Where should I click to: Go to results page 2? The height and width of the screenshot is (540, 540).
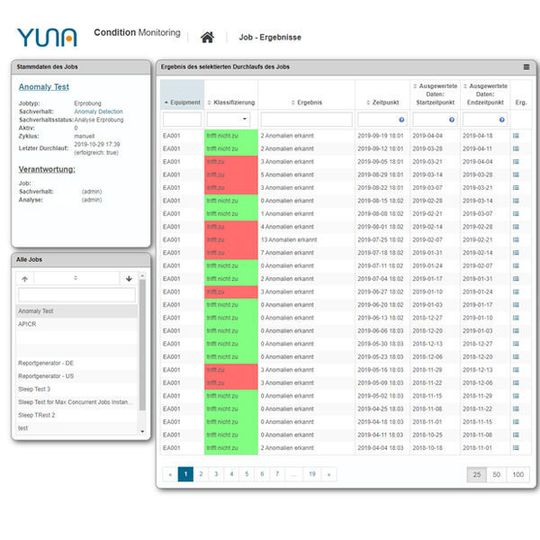click(x=201, y=474)
